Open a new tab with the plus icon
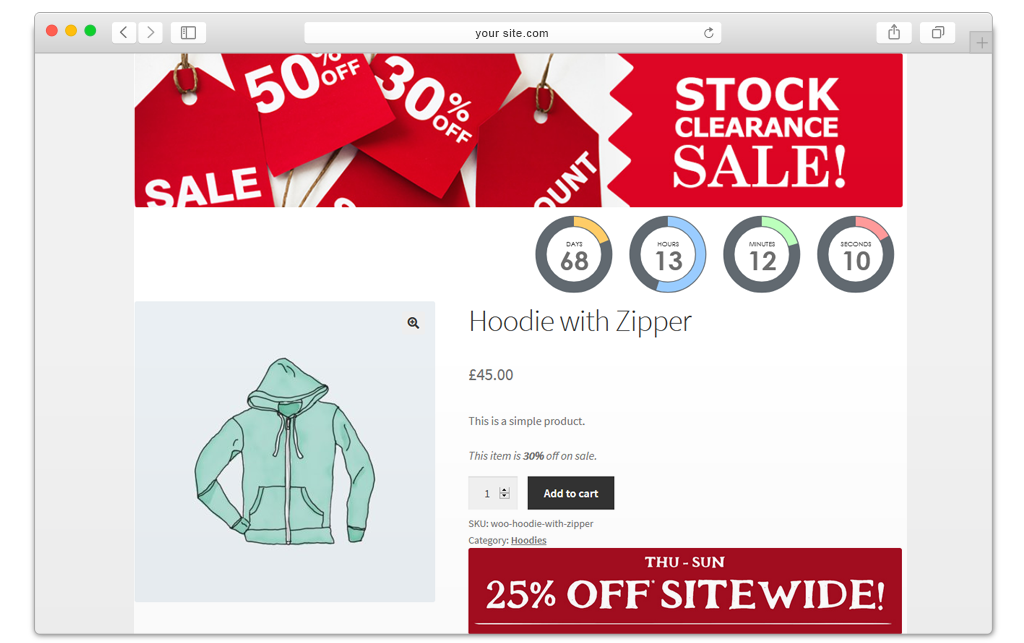 click(x=981, y=43)
